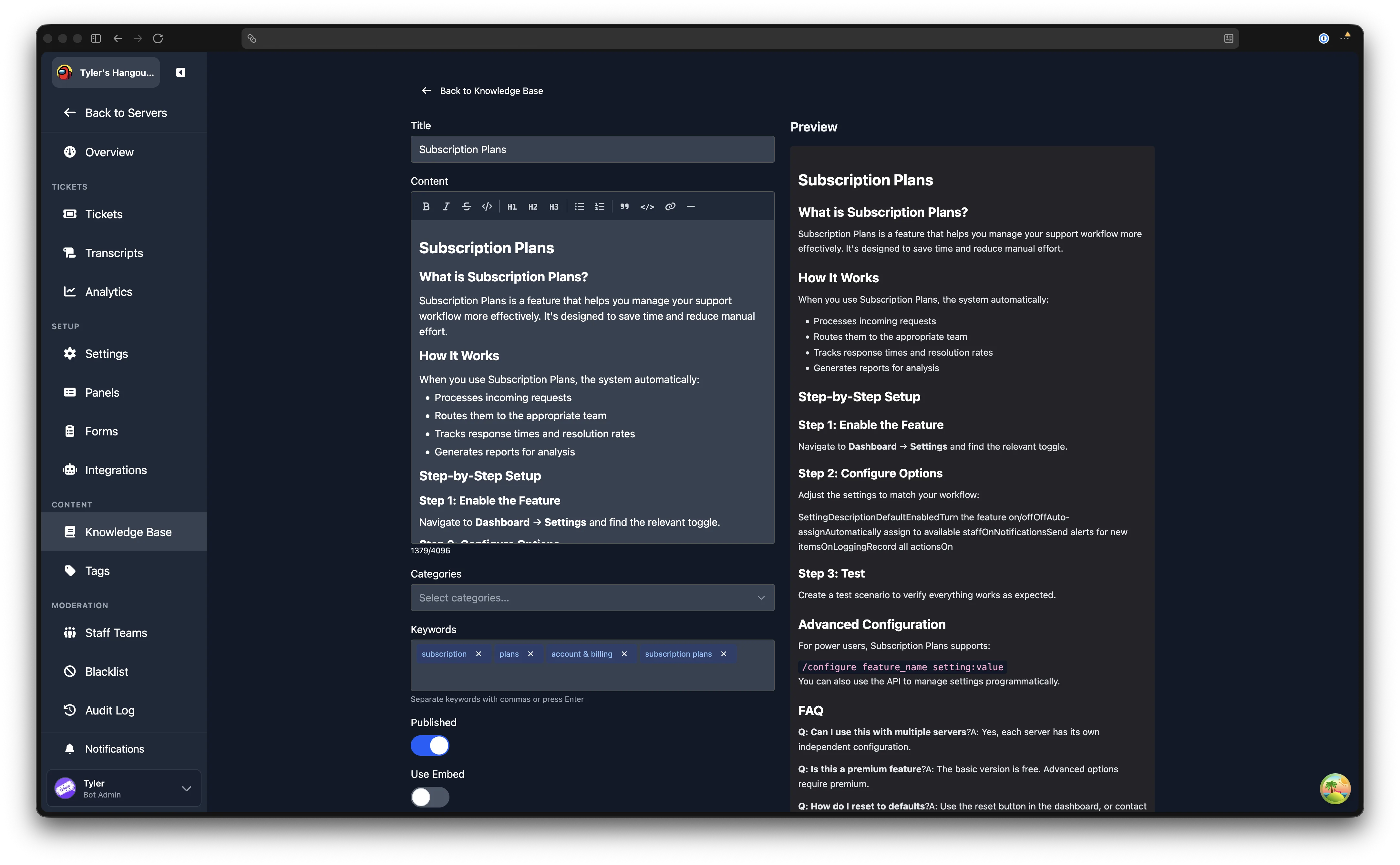Open the Integrations page

(x=124, y=470)
